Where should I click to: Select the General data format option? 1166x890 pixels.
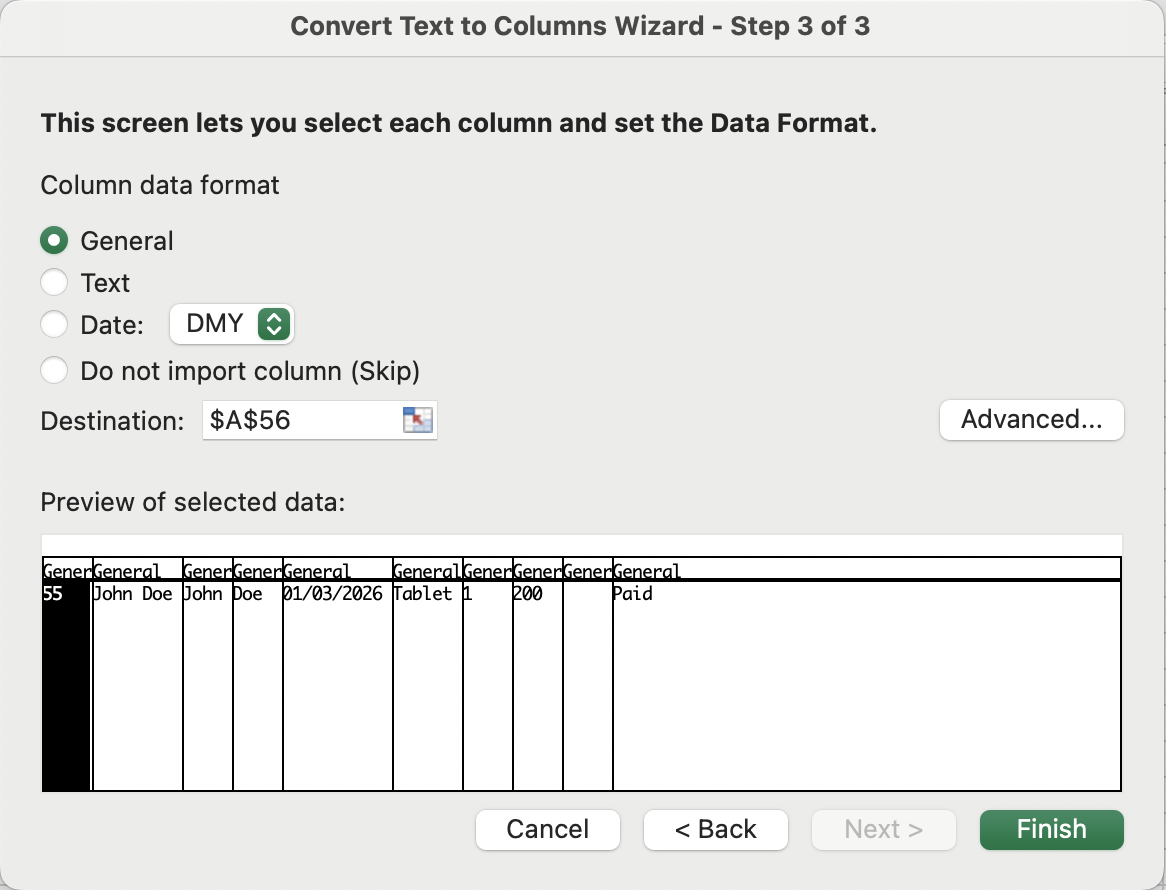pyautogui.click(x=54, y=241)
